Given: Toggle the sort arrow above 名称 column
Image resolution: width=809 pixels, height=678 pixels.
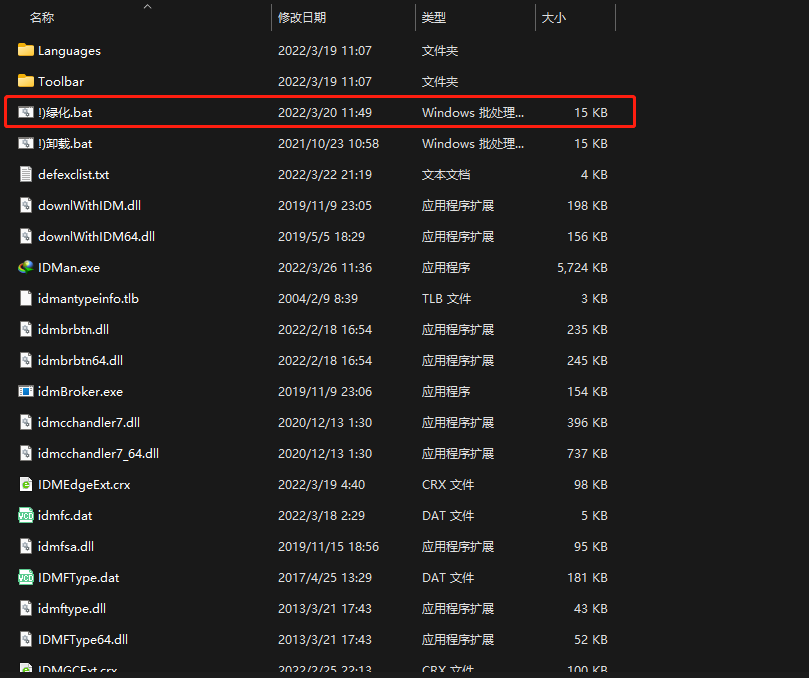Looking at the screenshot, I should coord(148,6).
